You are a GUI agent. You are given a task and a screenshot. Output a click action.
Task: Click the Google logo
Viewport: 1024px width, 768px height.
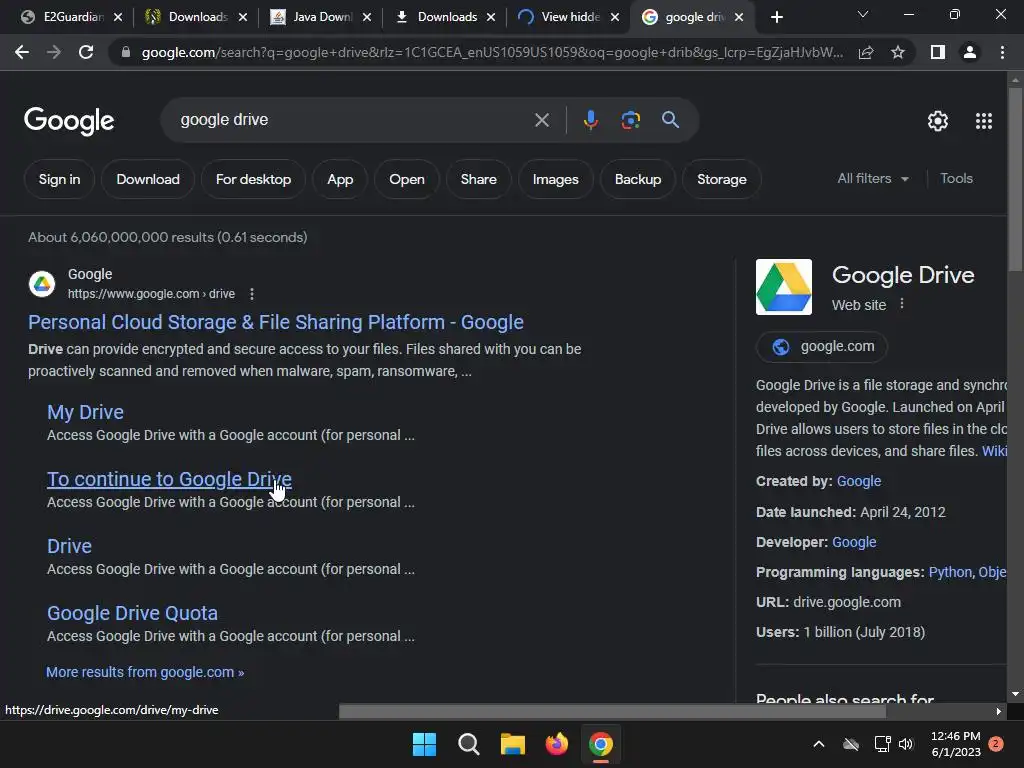pos(69,121)
